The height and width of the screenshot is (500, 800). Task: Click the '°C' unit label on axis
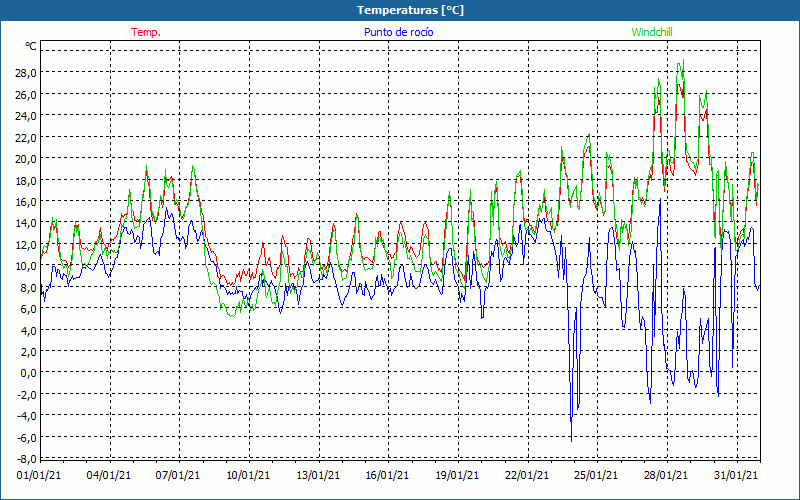click(x=31, y=46)
